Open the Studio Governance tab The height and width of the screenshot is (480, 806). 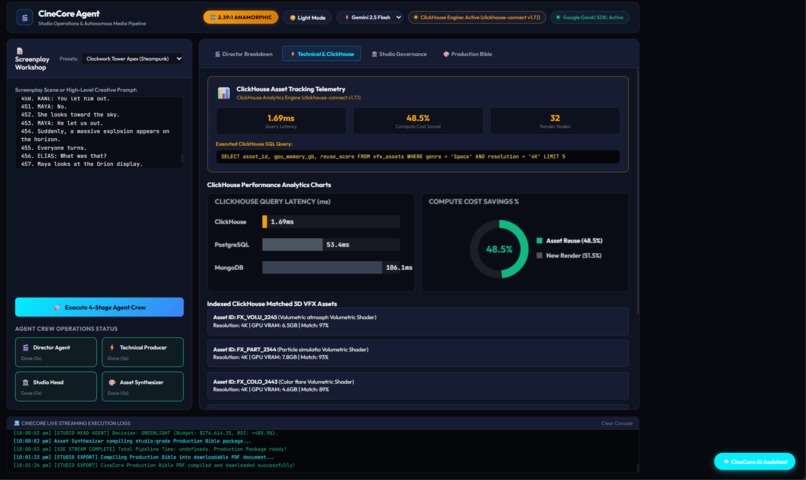click(399, 54)
